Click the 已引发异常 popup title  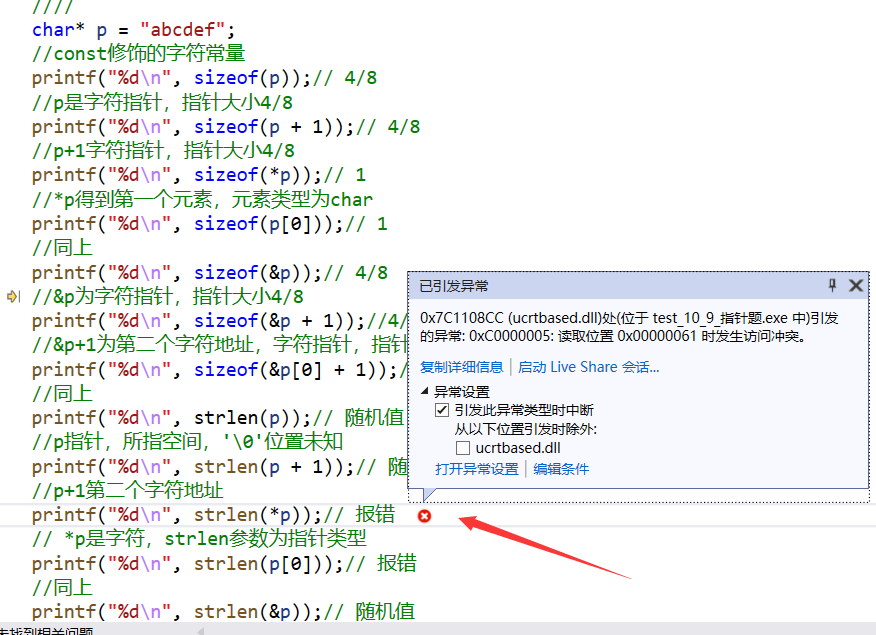pos(454,286)
